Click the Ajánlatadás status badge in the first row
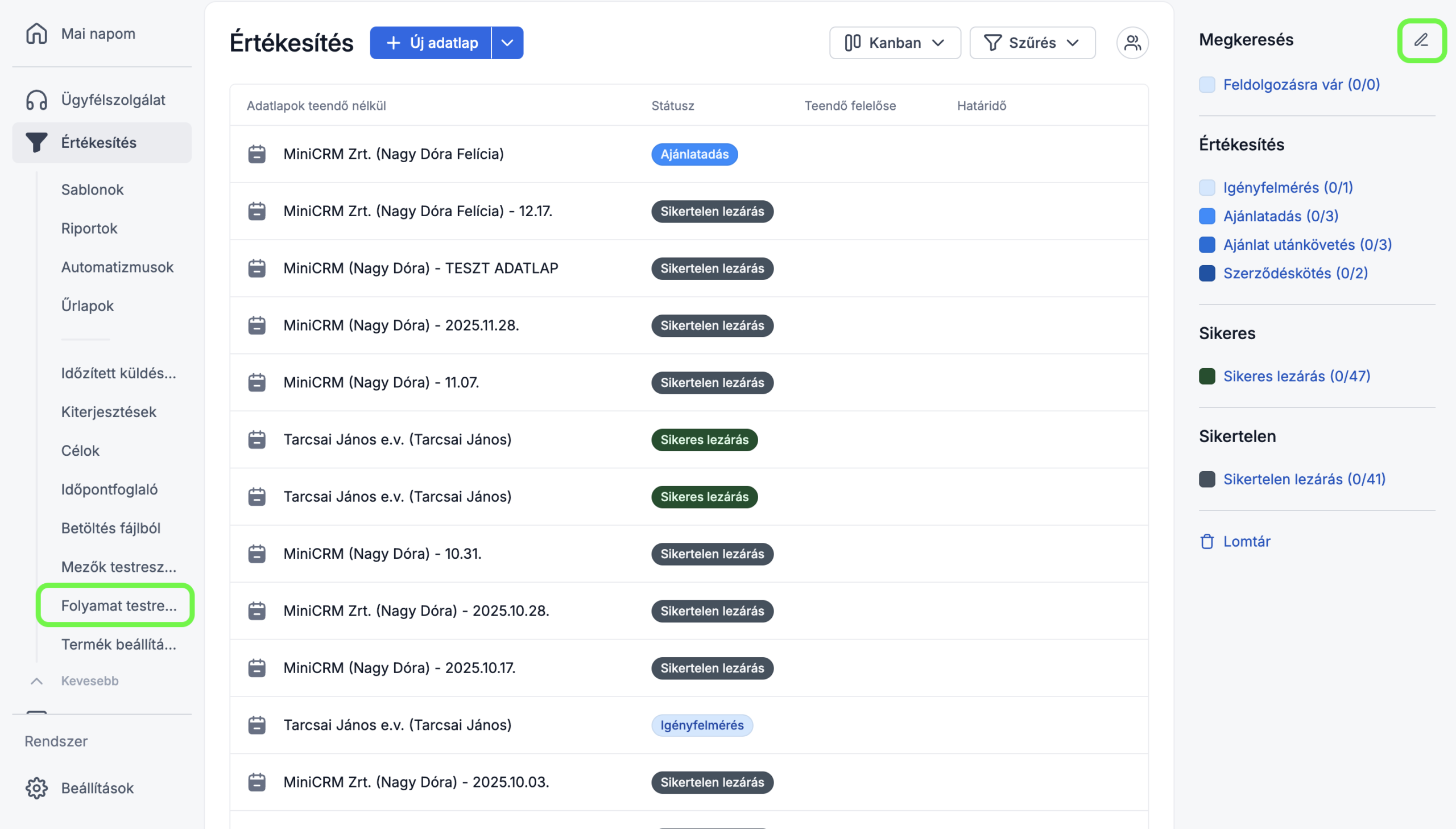1456x829 pixels. point(693,154)
